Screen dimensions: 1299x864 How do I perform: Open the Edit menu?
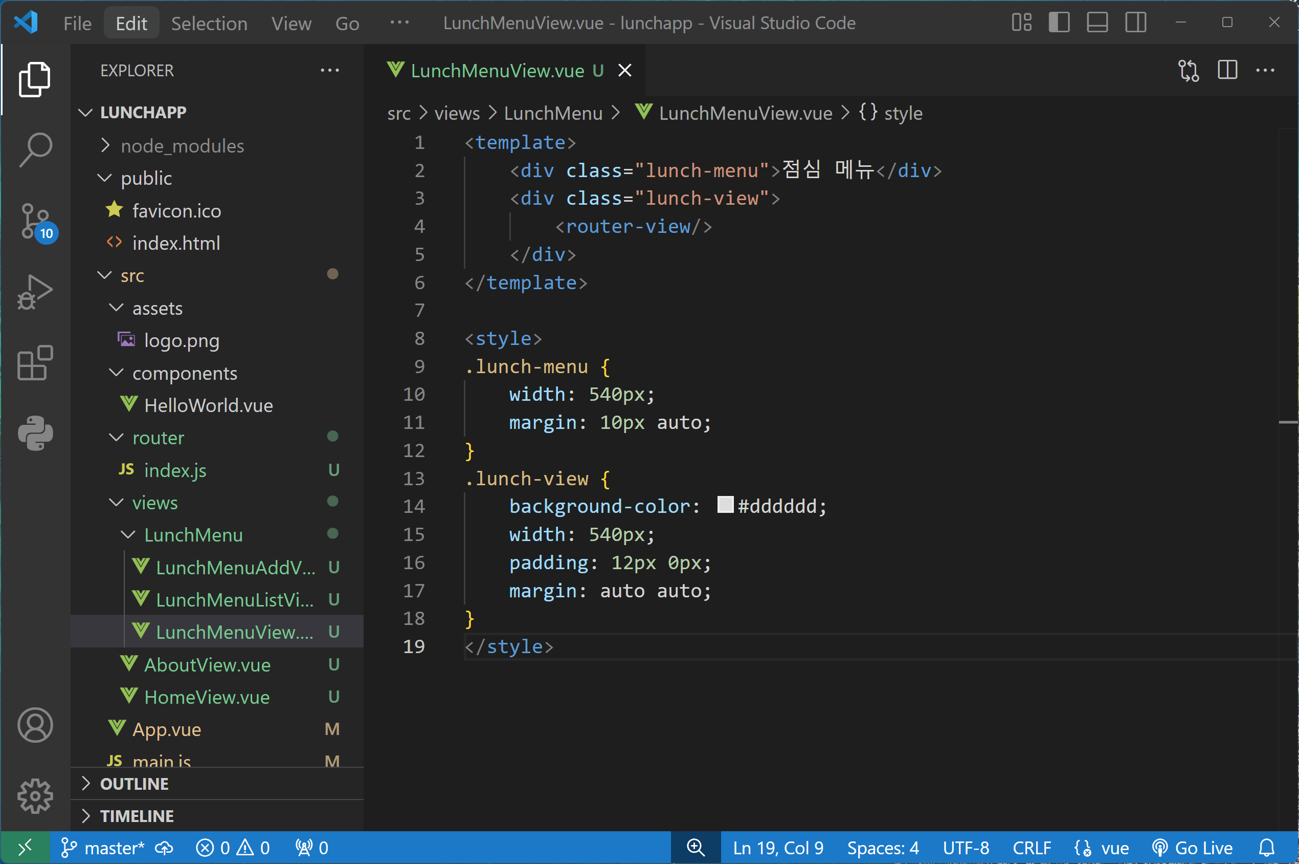coord(131,23)
